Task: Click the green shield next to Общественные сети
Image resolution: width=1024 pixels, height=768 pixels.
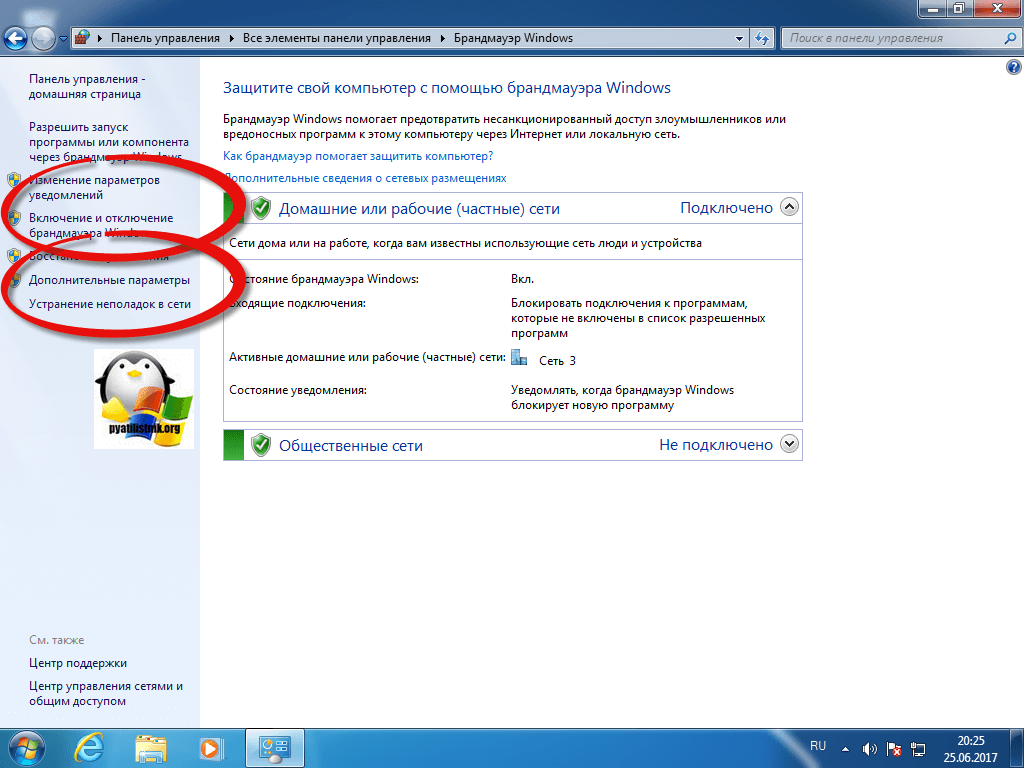Action: 261,445
